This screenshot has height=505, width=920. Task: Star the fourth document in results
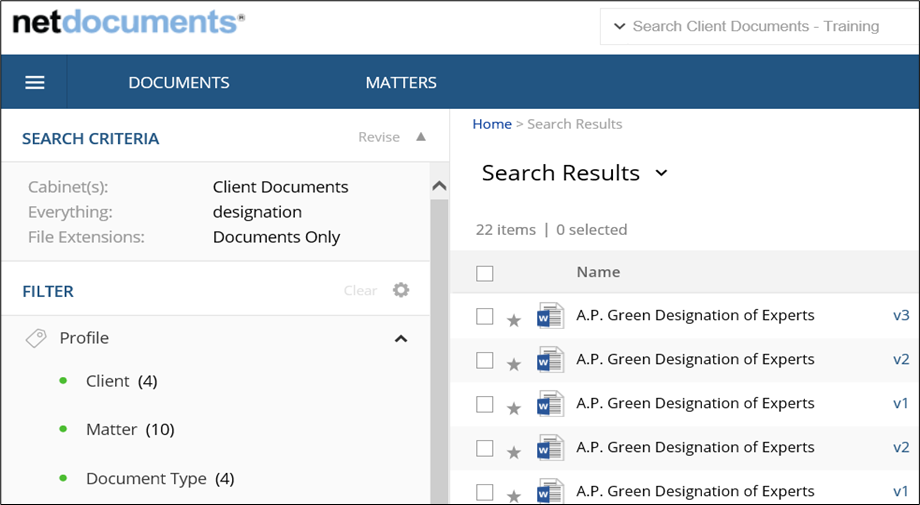514,452
